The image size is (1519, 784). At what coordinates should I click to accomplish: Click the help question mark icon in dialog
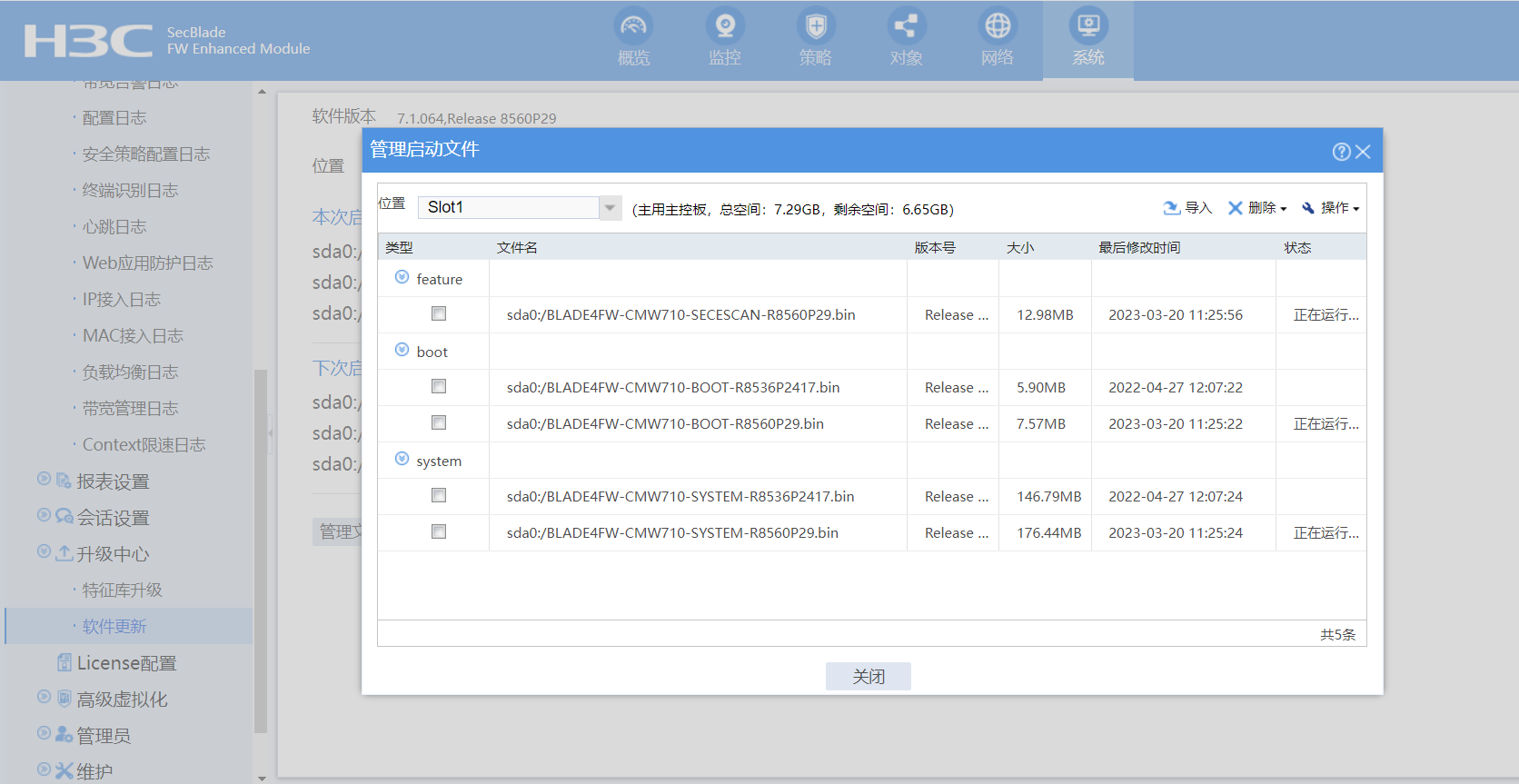1341,152
